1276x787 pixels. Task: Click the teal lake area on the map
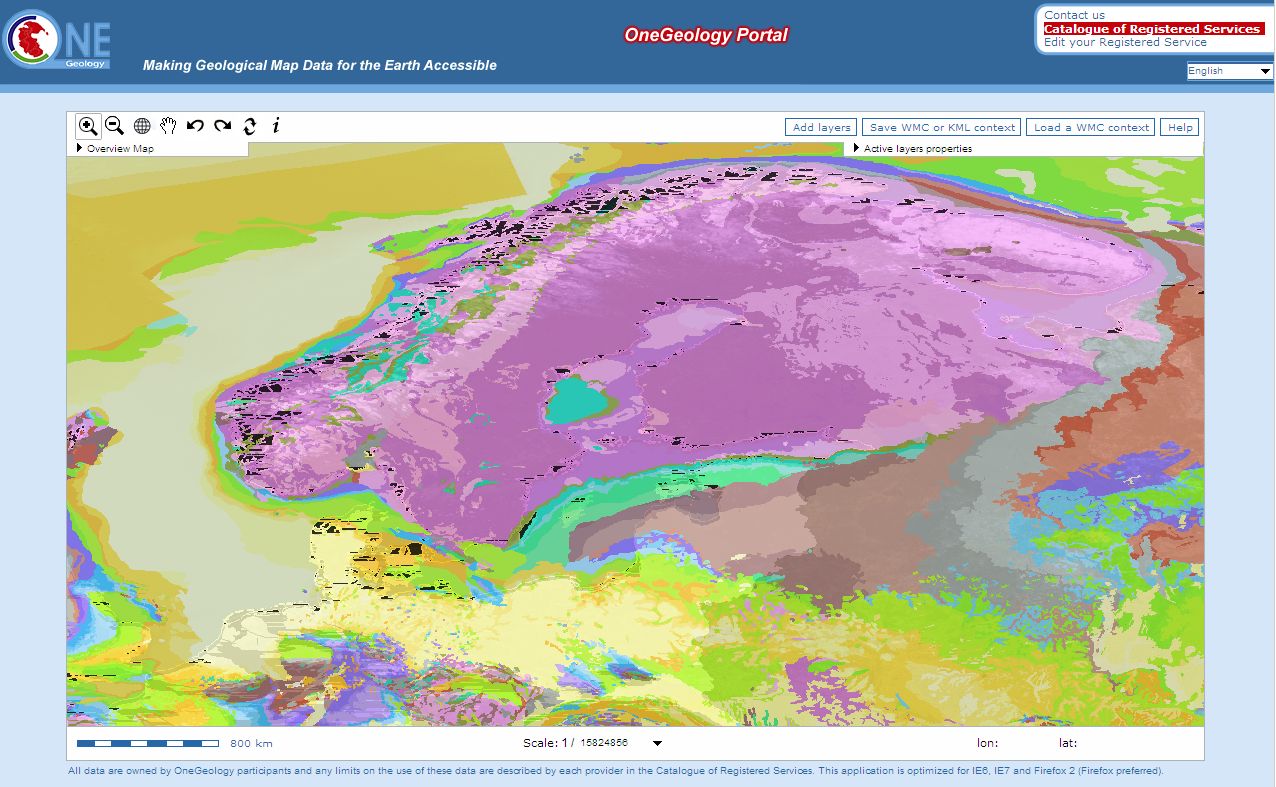(577, 402)
